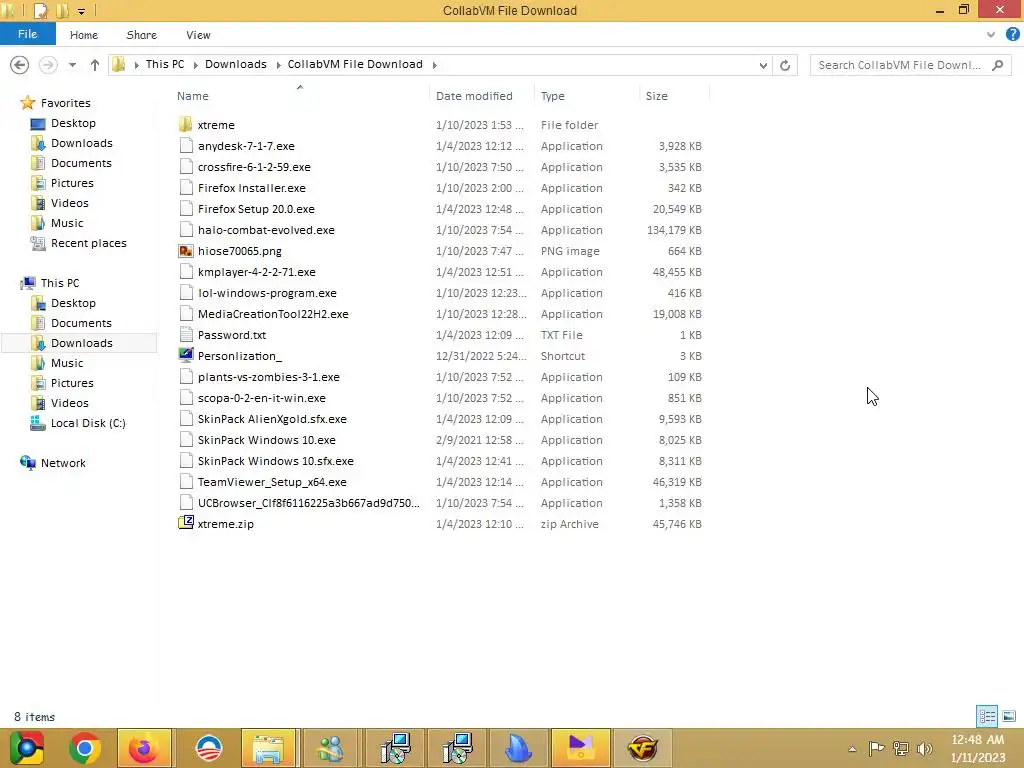Sort by the Type column header
This screenshot has width=1024, height=768.
tap(587, 96)
